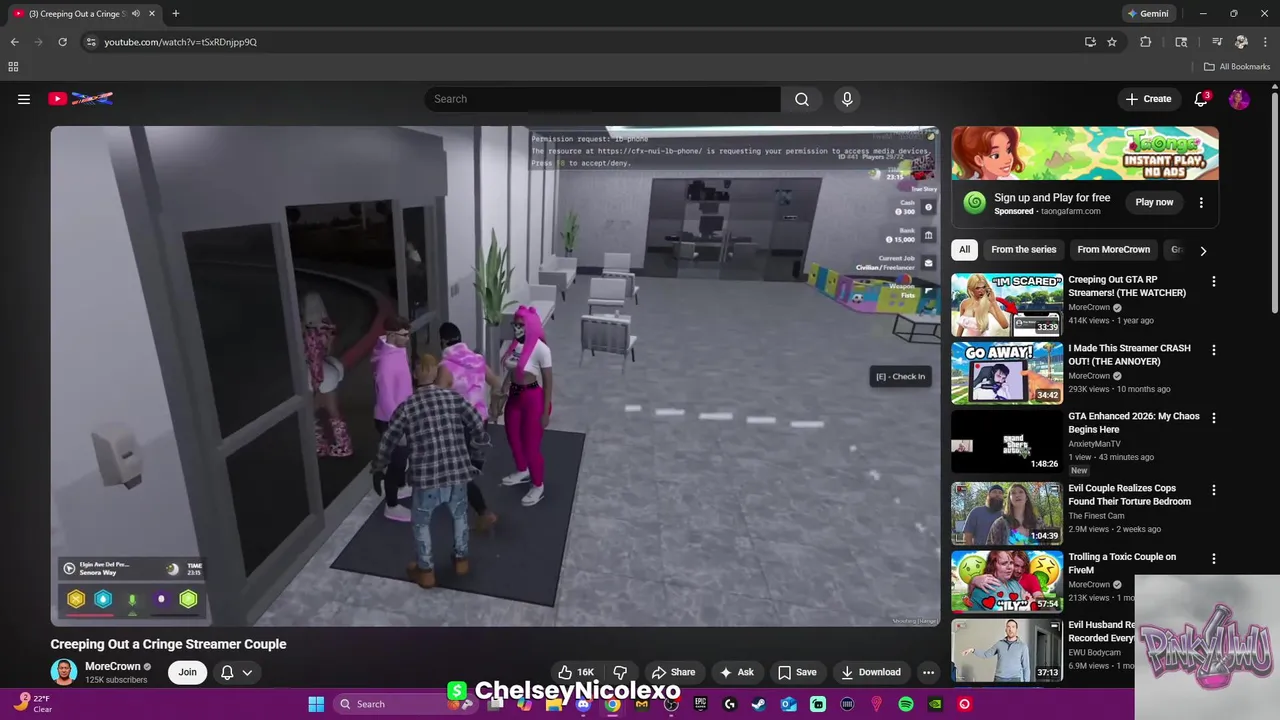Open weather widget showing 22°F
Viewport: 1280px width, 720px height.
(x=32, y=703)
